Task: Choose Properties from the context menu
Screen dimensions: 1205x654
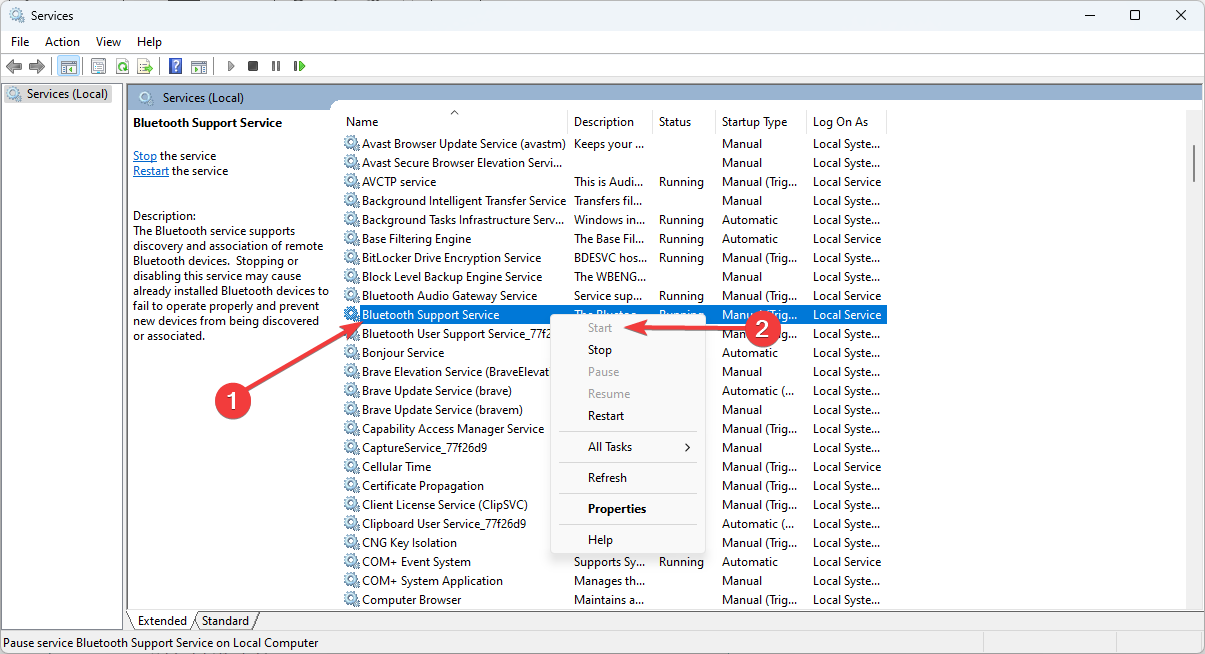Action: click(617, 509)
